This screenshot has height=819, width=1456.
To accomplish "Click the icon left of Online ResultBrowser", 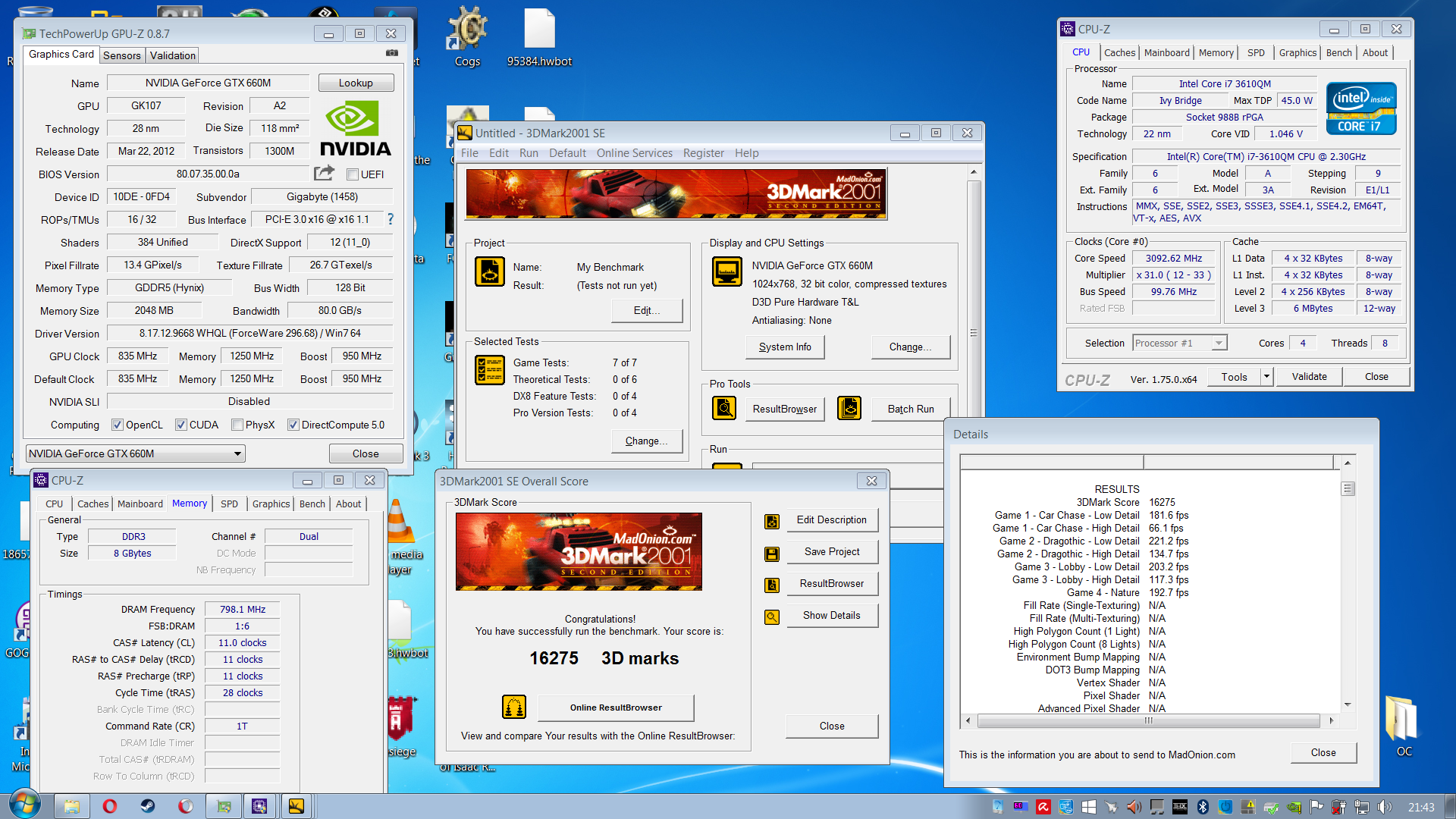I will pos(514,708).
